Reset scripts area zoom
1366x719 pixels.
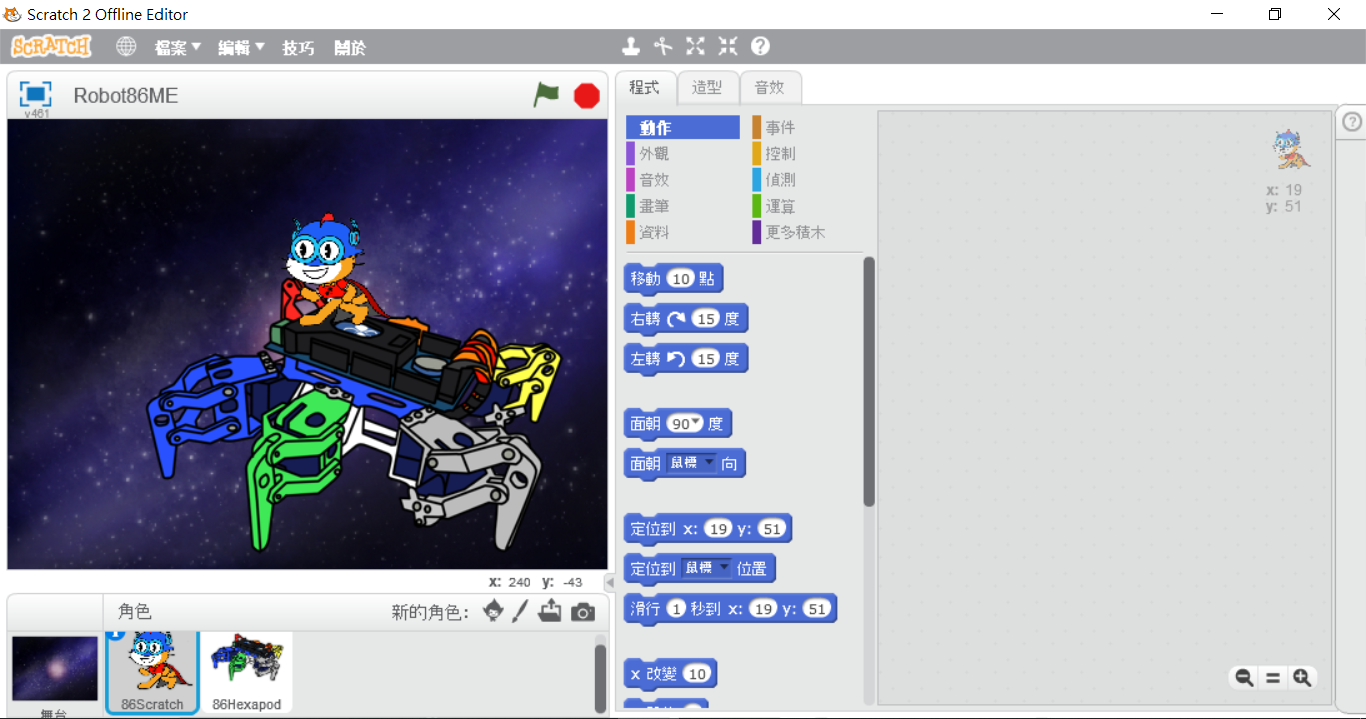point(1273,677)
